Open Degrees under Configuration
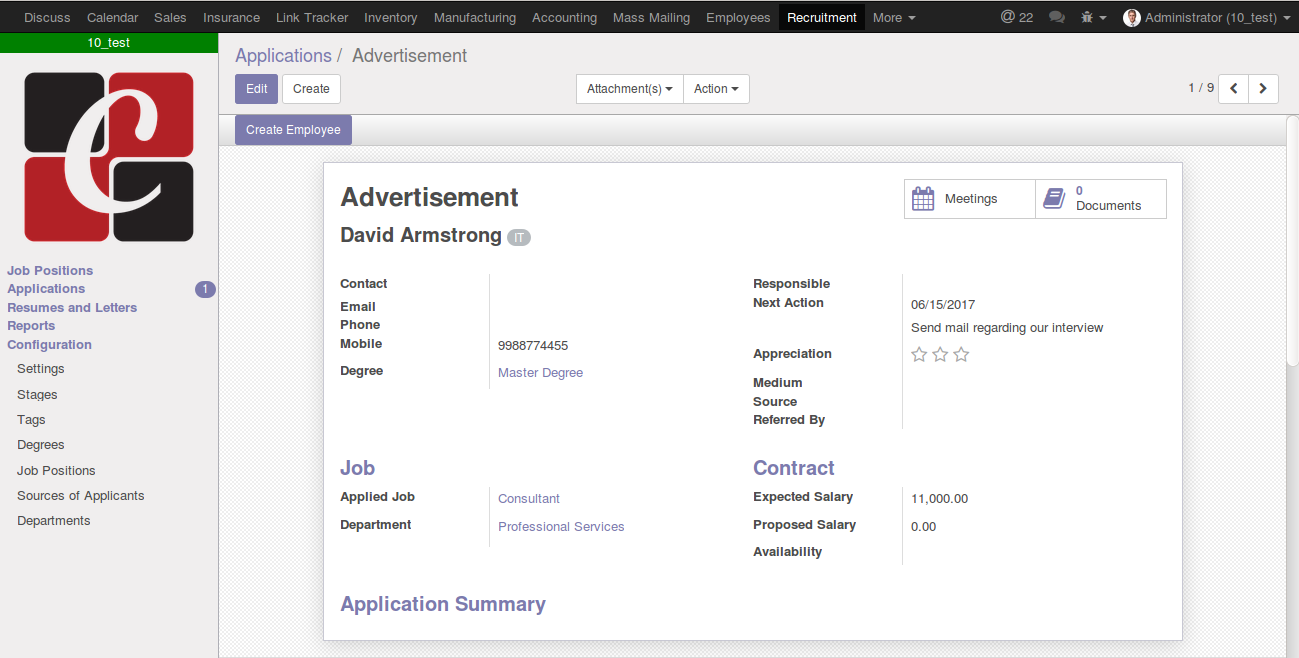This screenshot has width=1299, height=658. (41, 445)
